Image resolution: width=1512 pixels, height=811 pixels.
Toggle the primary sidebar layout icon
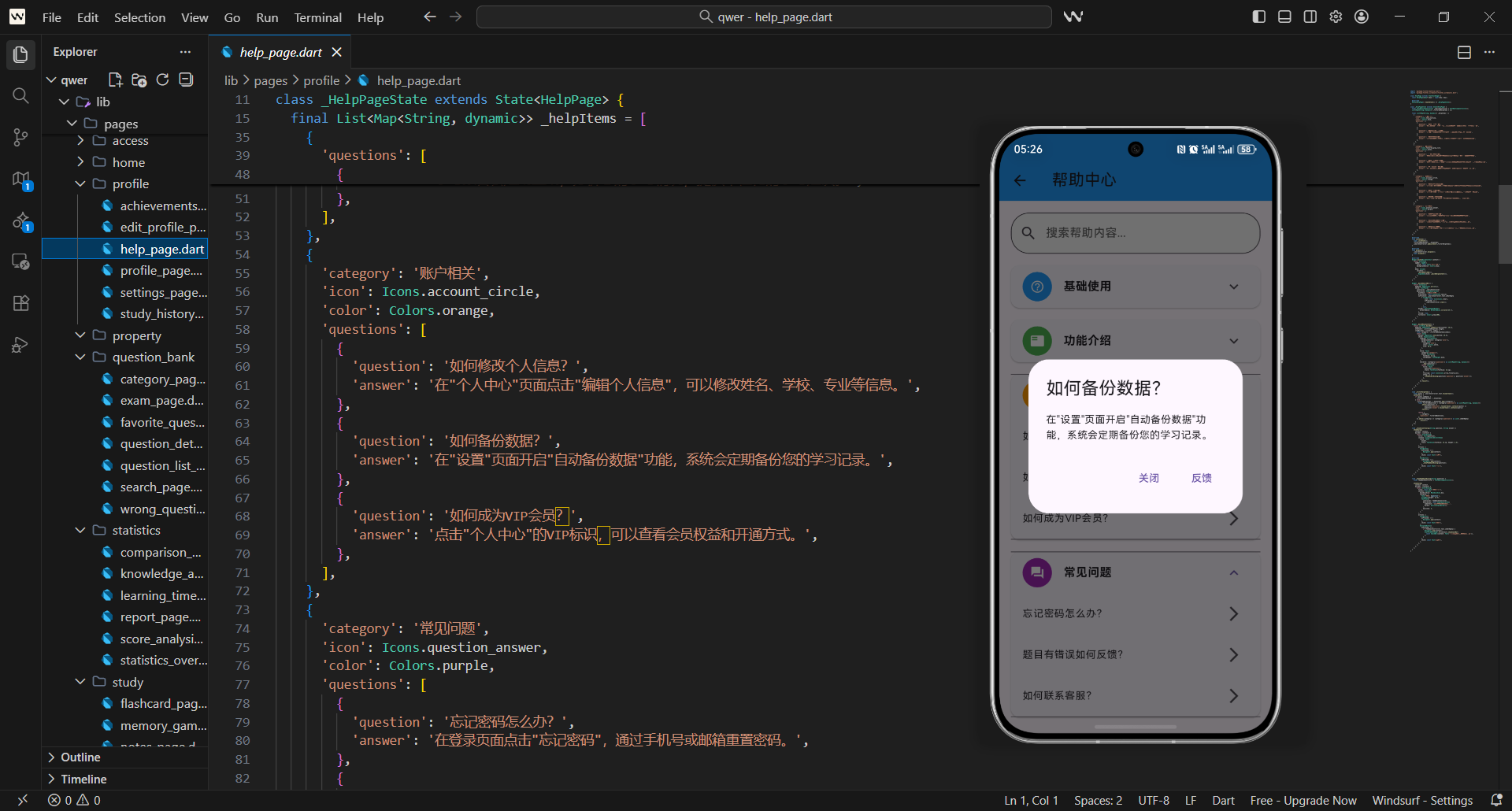click(x=1258, y=17)
